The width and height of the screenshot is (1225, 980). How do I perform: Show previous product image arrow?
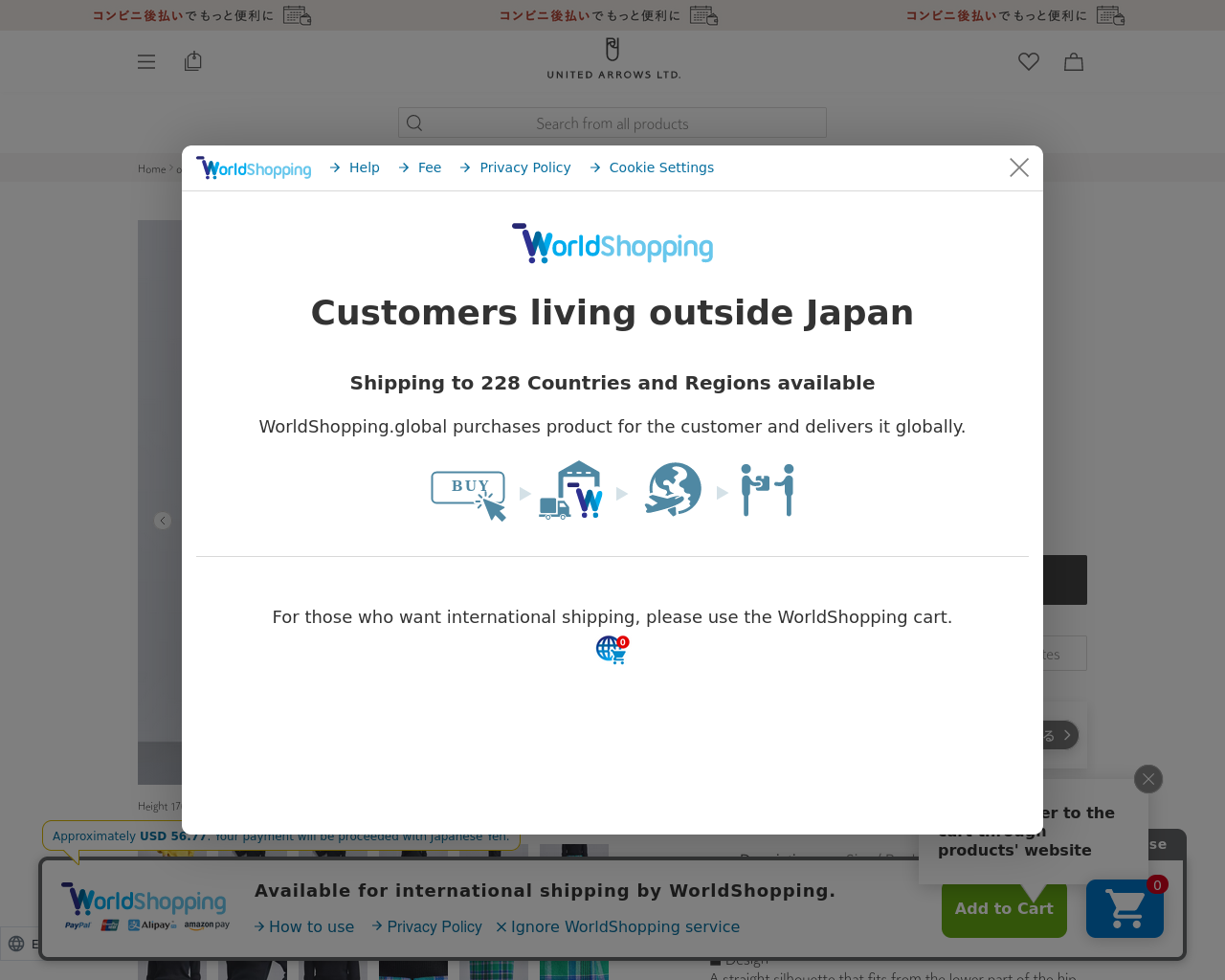click(x=163, y=521)
